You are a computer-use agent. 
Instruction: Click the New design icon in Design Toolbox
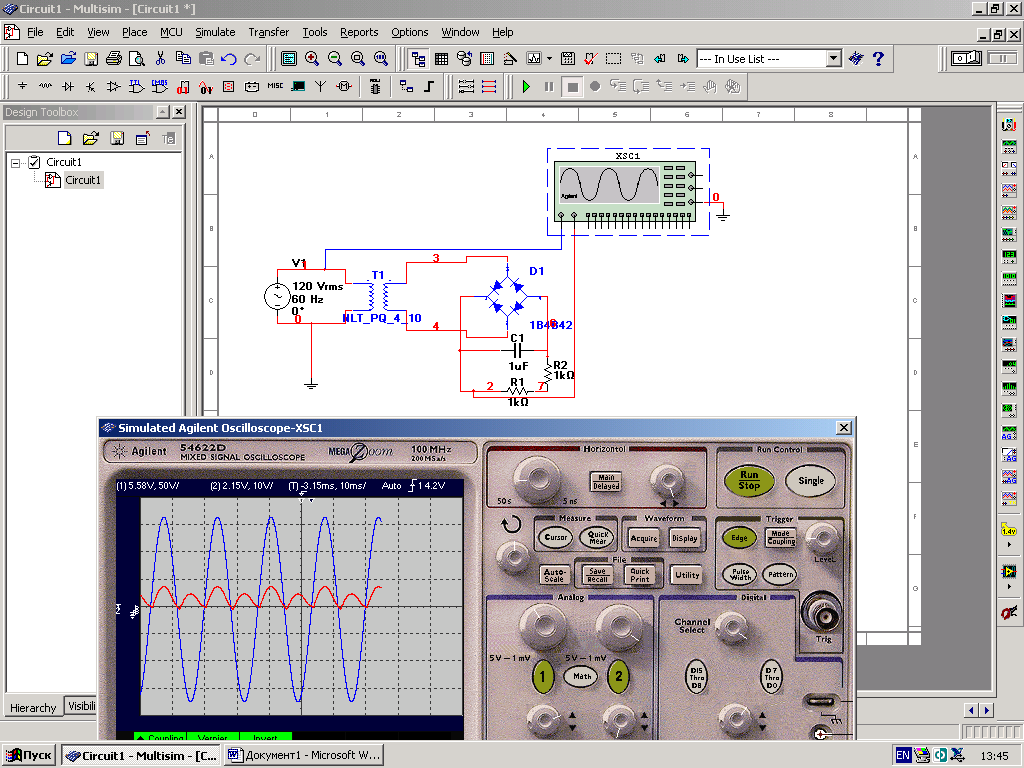click(x=64, y=138)
